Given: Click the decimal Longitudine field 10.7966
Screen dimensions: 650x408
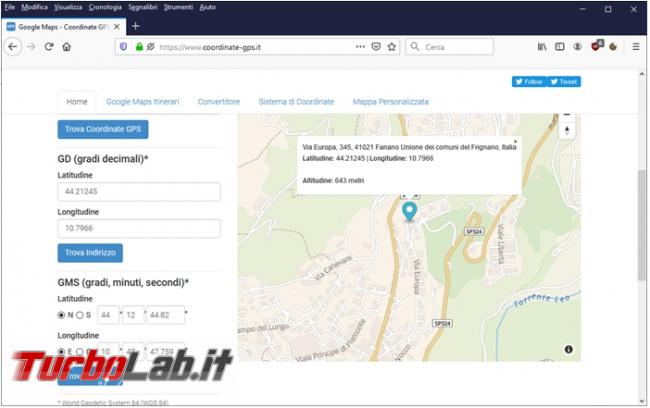Looking at the screenshot, I should pos(139,228).
